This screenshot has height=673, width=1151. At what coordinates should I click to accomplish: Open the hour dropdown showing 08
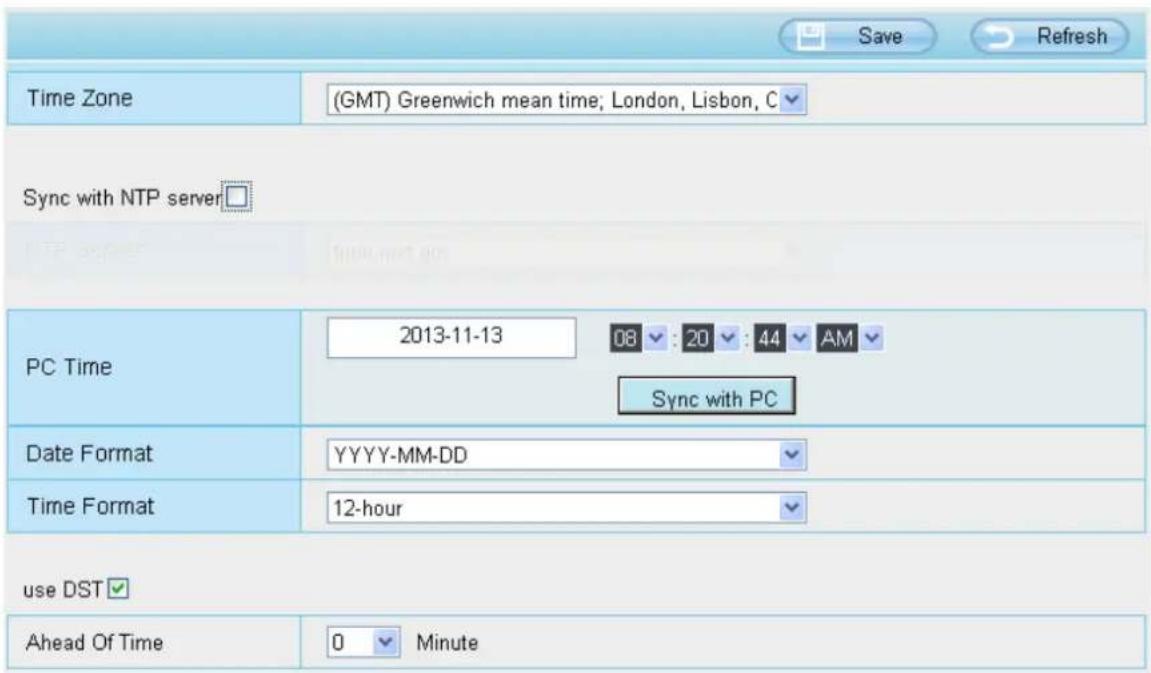click(638, 338)
